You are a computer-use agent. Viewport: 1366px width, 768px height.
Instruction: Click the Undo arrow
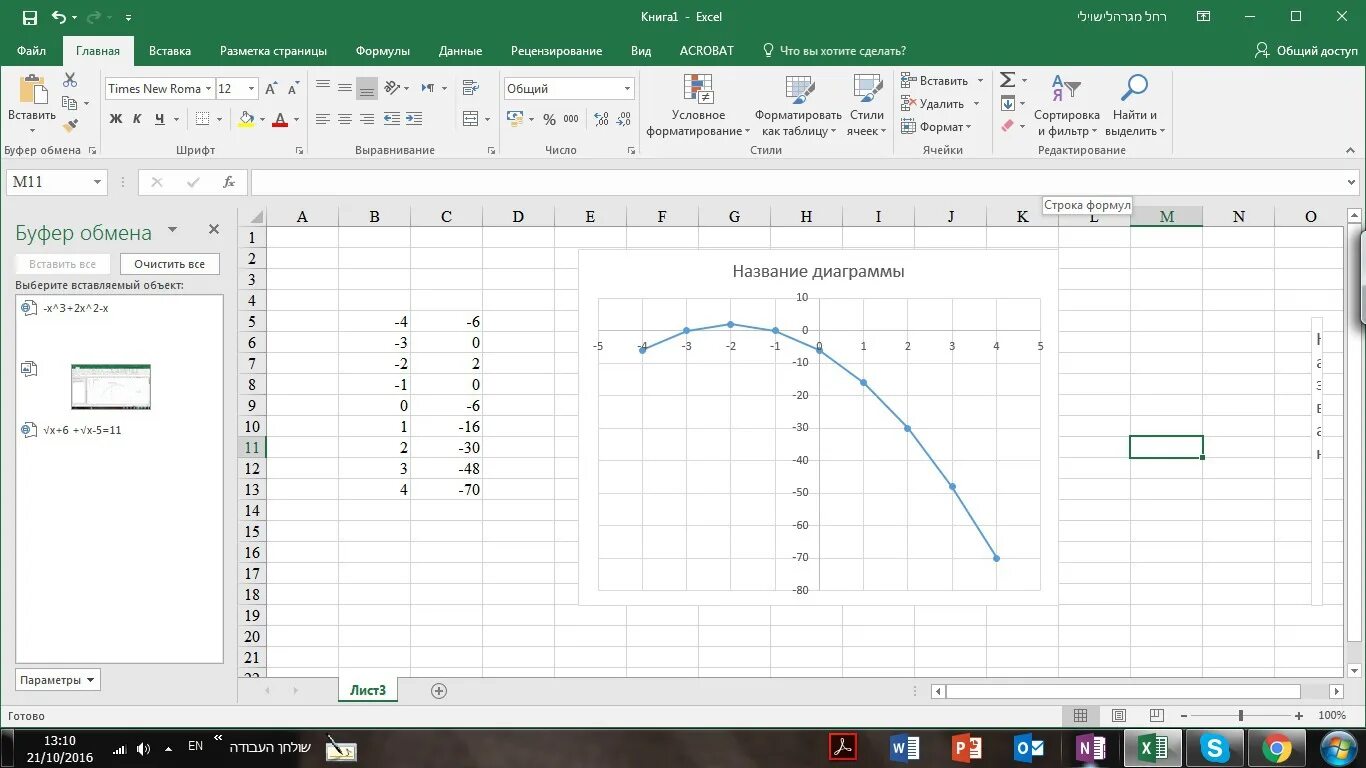[59, 17]
